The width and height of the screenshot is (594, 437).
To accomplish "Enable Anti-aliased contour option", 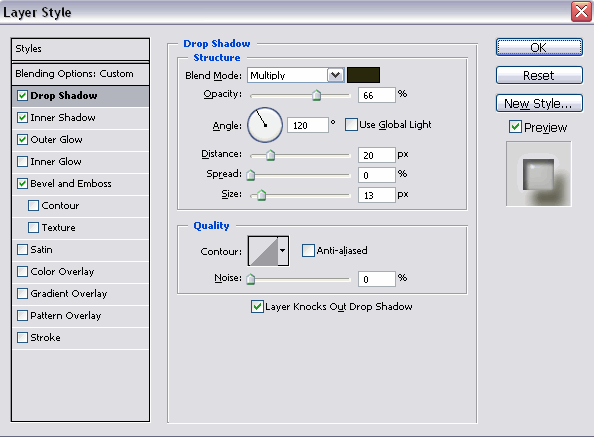I will pos(308,250).
